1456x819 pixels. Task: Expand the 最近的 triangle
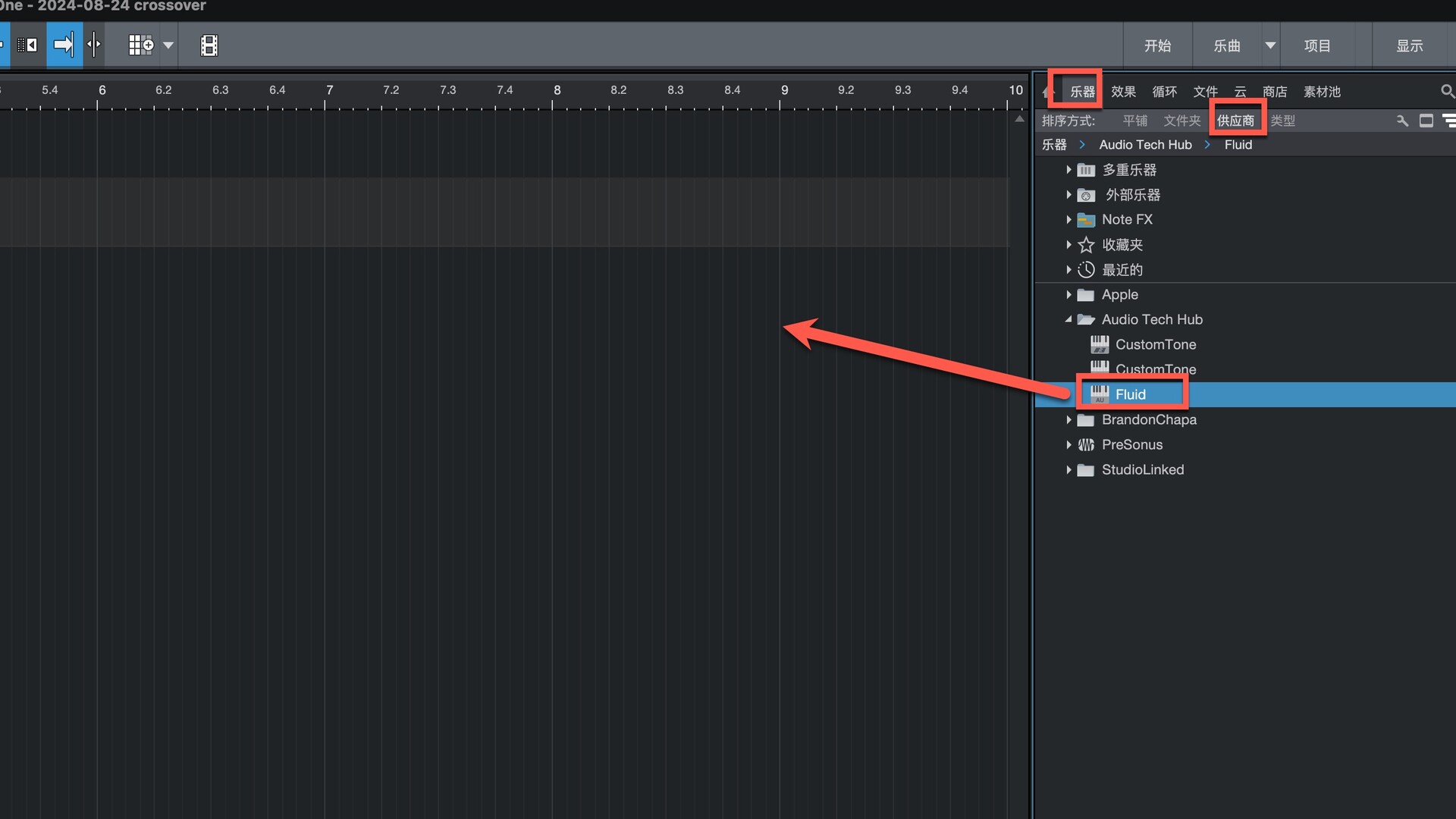pyautogui.click(x=1068, y=270)
